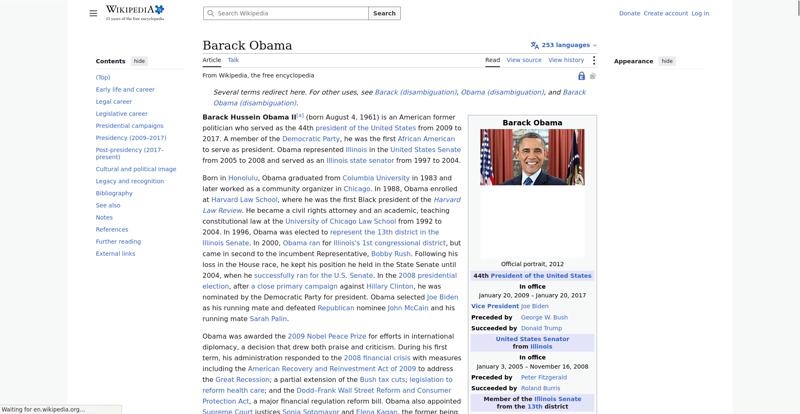Click the Create account link
Screen dimensions: 800x414
pyautogui.click(x=665, y=13)
